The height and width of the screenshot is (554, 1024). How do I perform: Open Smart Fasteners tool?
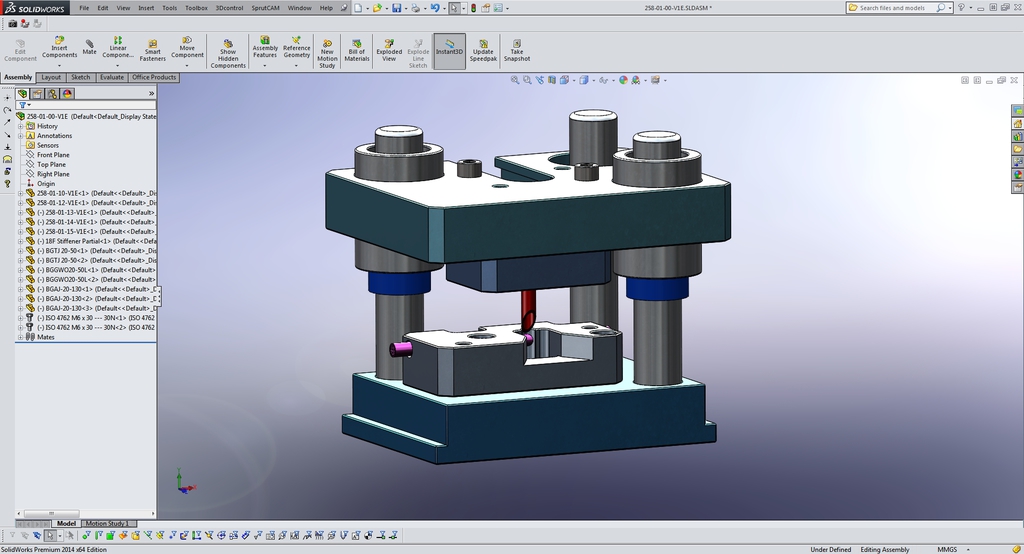(x=152, y=50)
